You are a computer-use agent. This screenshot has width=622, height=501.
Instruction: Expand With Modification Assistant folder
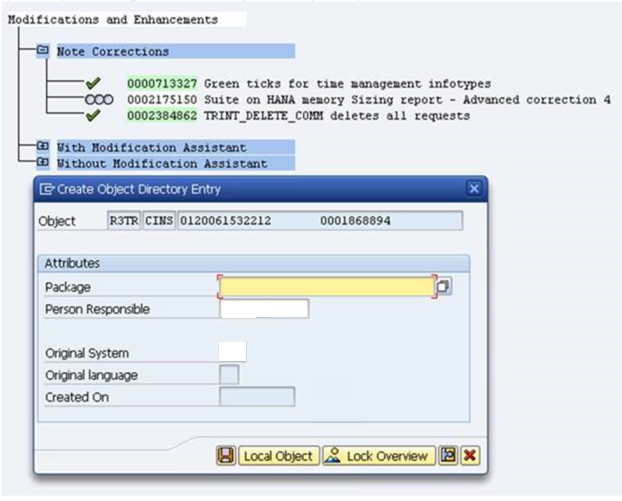(x=43, y=146)
